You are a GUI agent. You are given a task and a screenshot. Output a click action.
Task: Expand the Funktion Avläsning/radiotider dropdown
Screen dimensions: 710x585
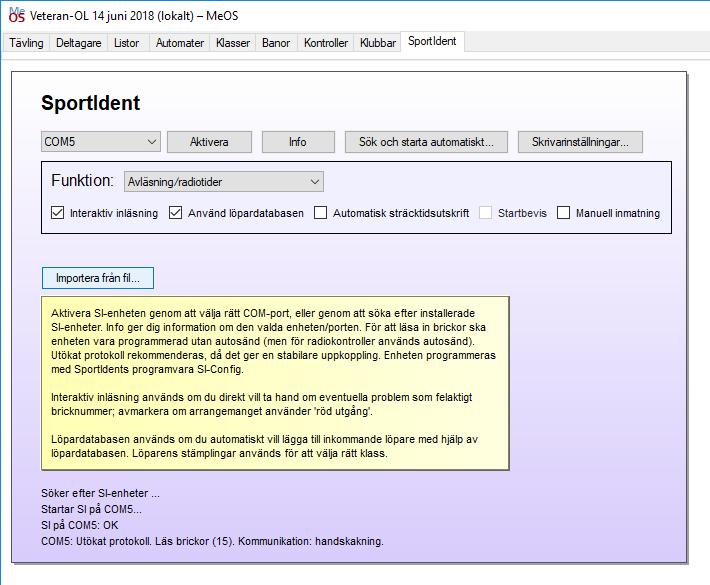pyautogui.click(x=224, y=182)
